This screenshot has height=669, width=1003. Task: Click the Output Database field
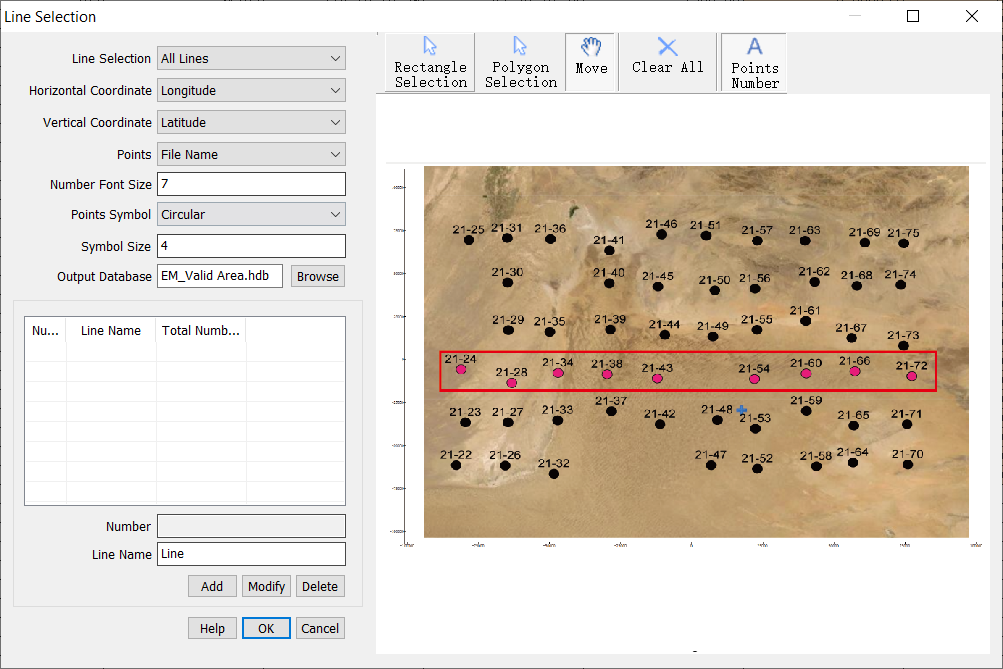tap(220, 276)
